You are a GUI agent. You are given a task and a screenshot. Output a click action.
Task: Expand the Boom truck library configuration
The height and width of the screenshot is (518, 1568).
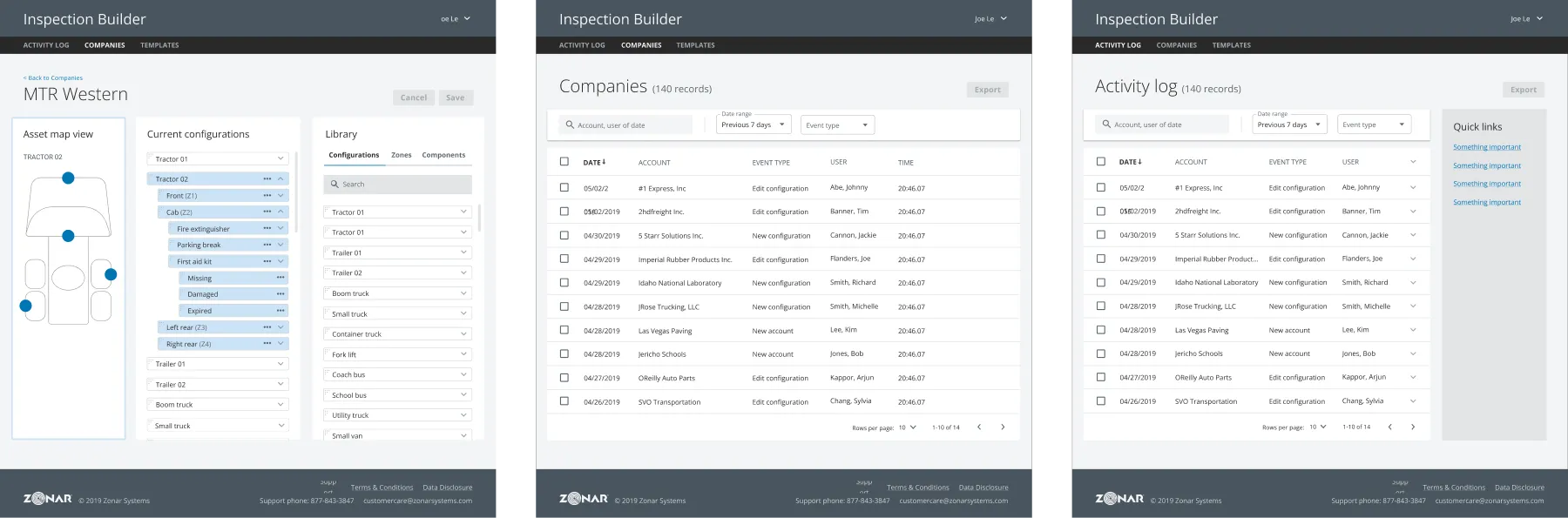[464, 293]
